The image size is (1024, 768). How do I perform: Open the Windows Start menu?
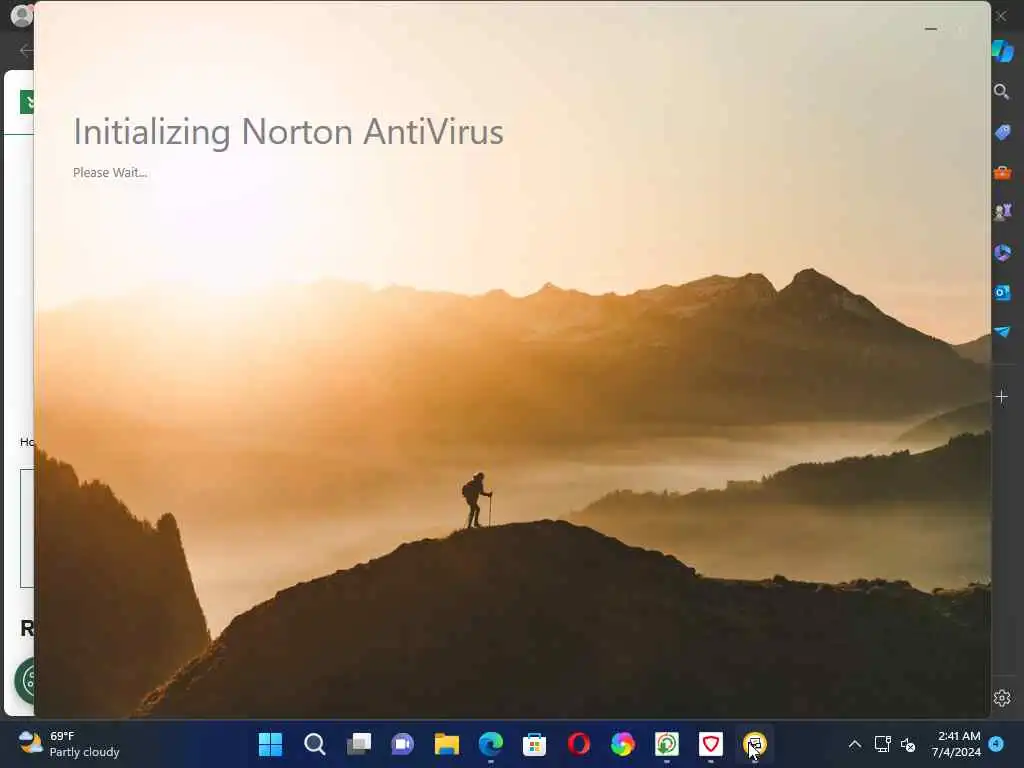pyautogui.click(x=270, y=744)
